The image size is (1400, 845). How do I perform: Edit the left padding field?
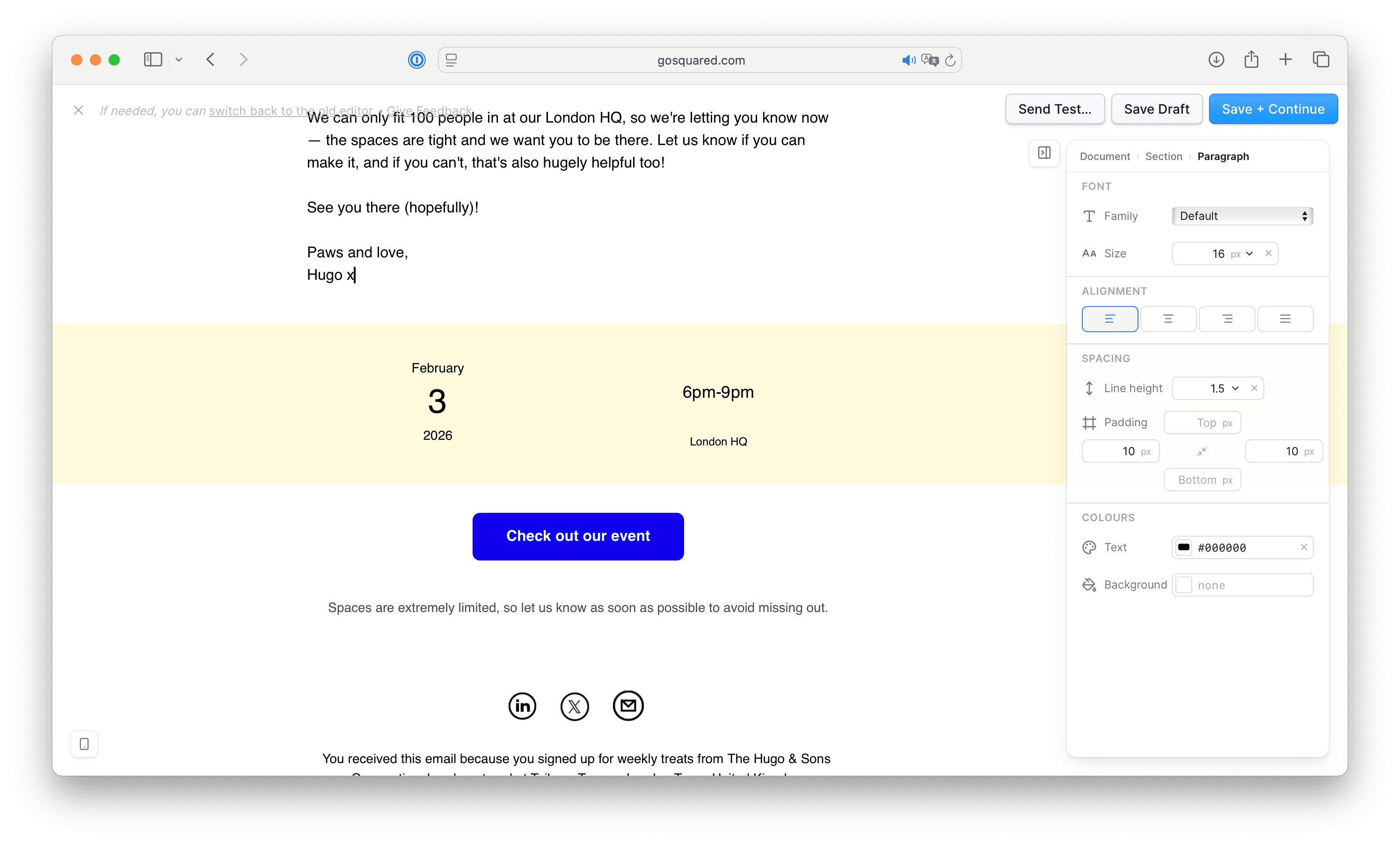click(1120, 451)
